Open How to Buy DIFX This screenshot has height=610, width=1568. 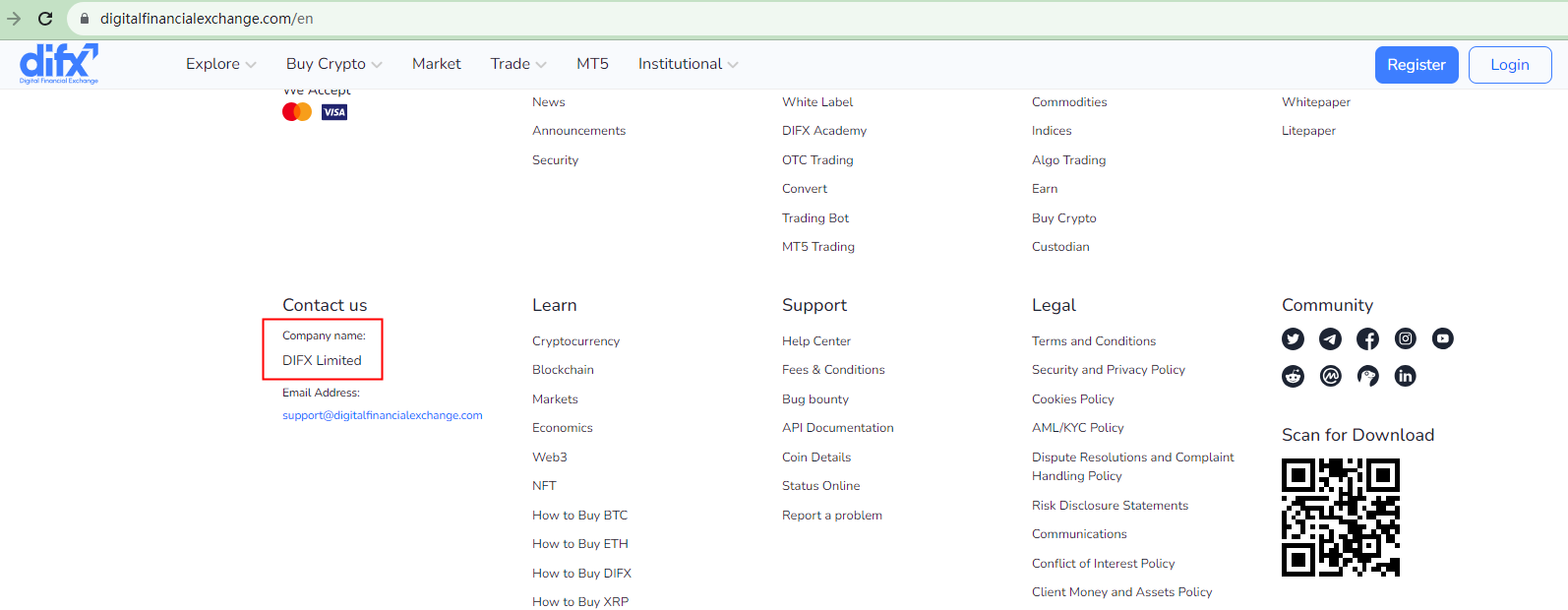[x=581, y=574]
